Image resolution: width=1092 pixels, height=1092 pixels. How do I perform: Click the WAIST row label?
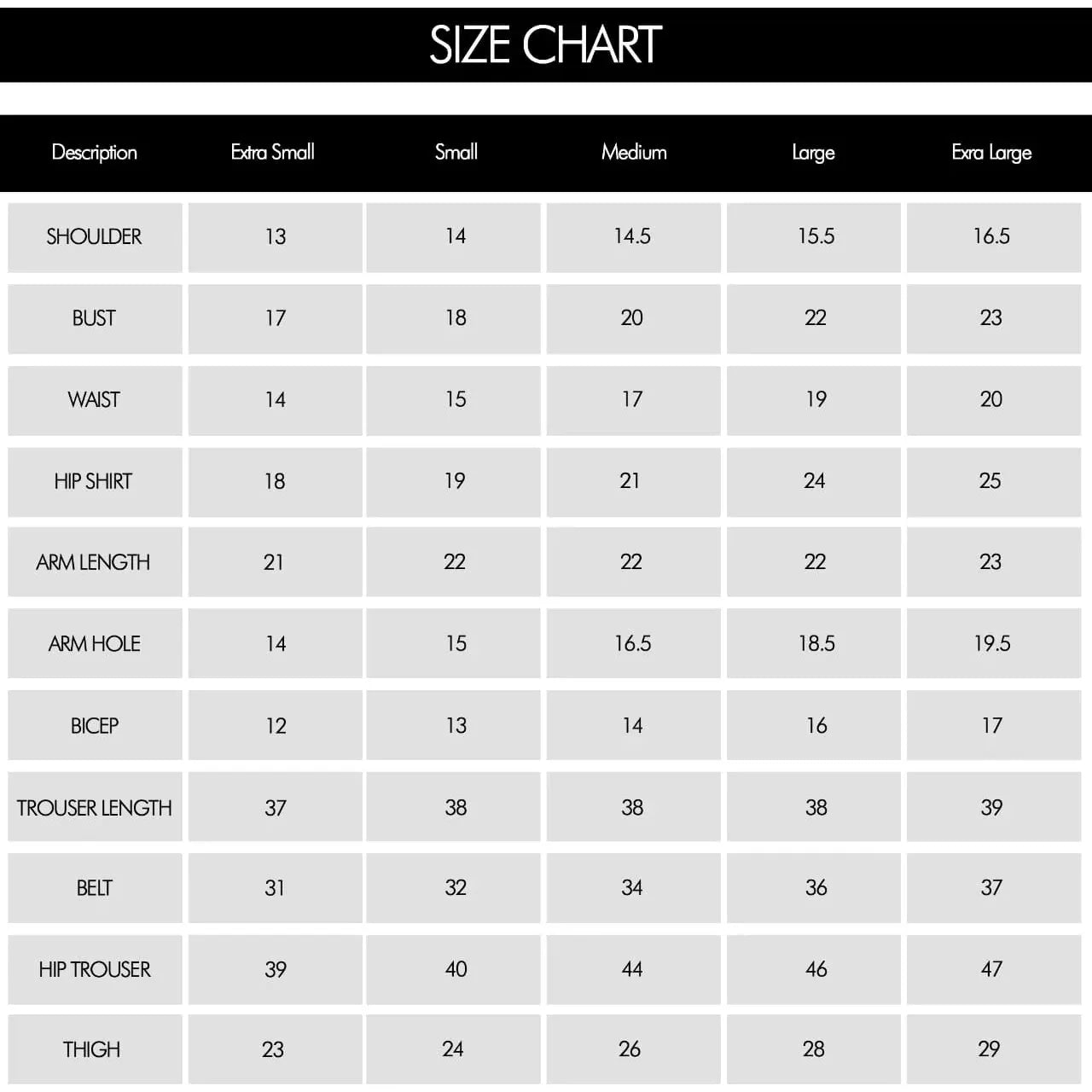95,400
